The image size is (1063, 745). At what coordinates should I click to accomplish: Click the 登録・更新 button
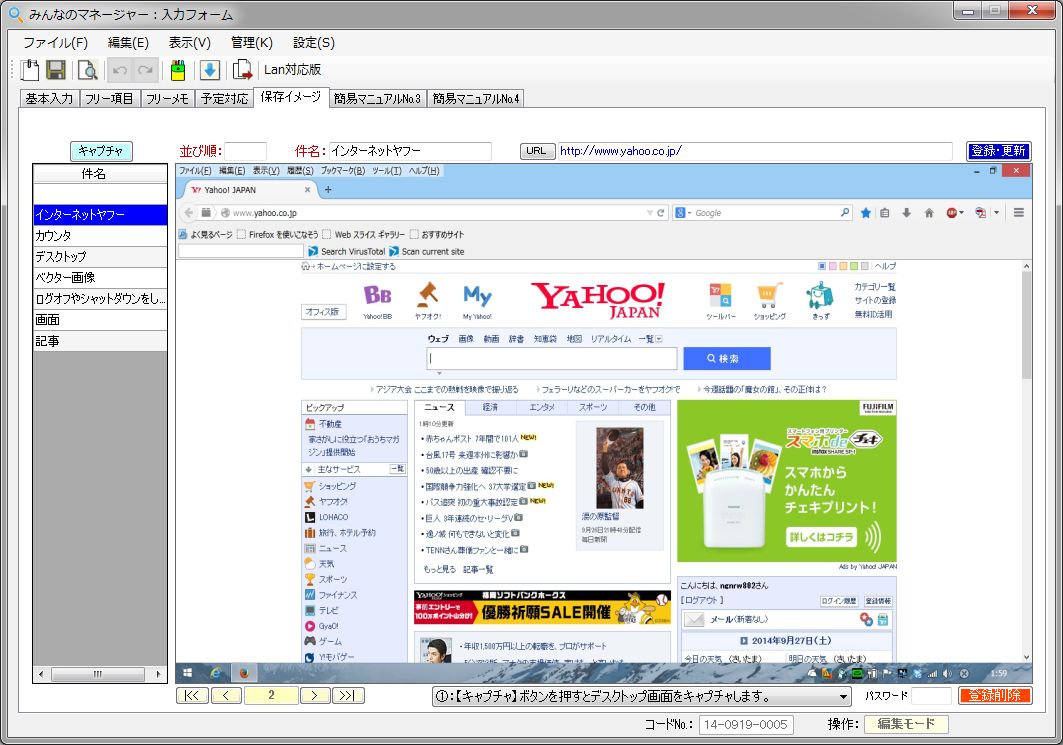pos(997,151)
